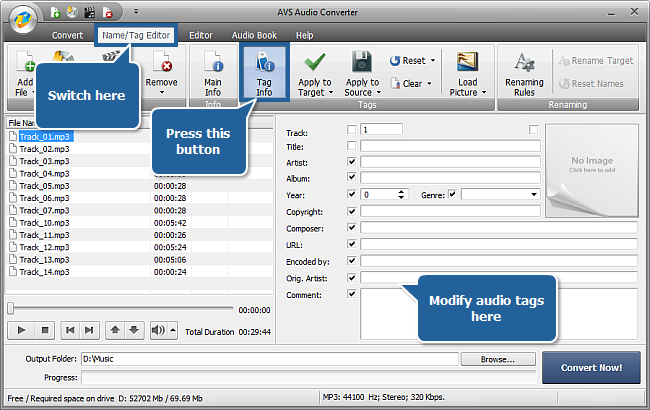Open the Help tab

[304, 35]
